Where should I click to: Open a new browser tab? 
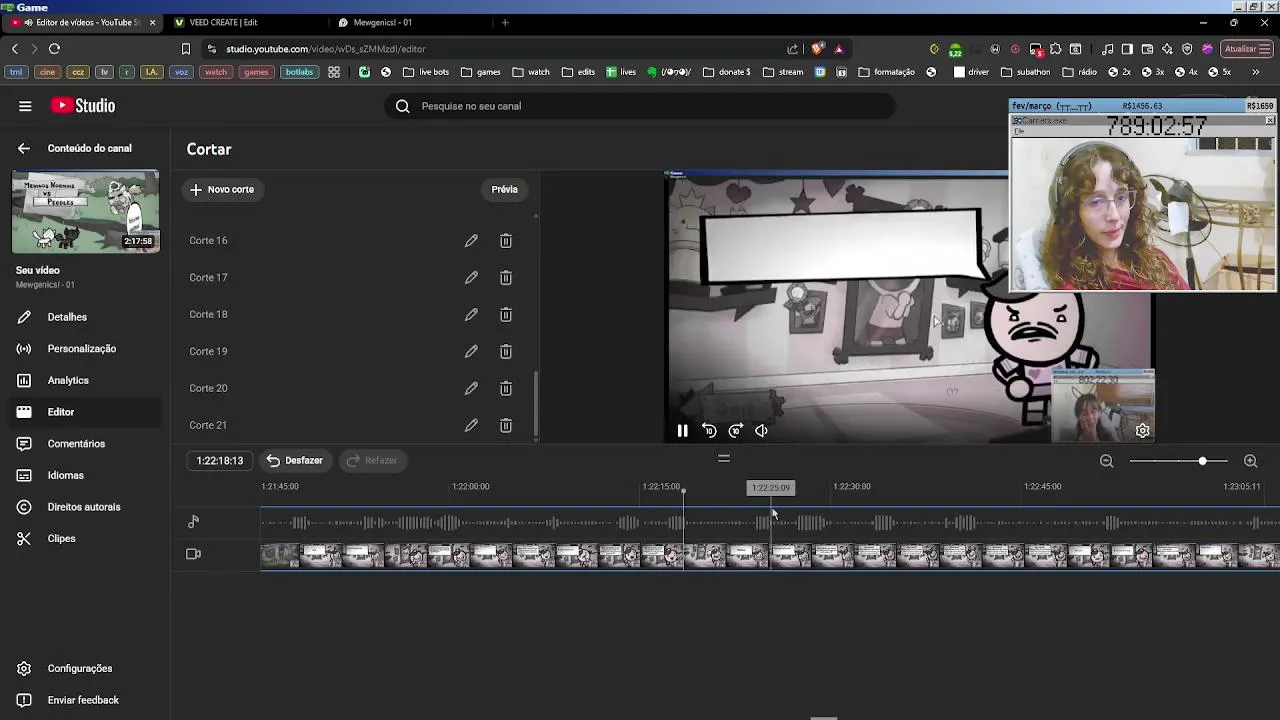[x=505, y=22]
